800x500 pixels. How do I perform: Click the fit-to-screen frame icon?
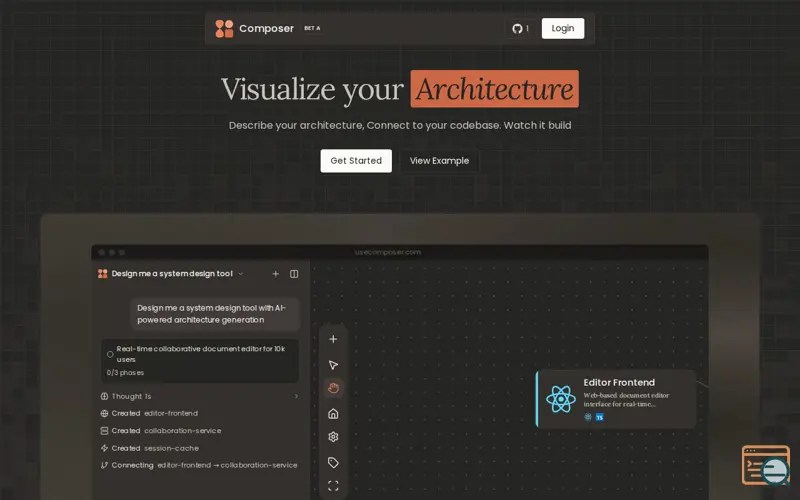point(333,486)
